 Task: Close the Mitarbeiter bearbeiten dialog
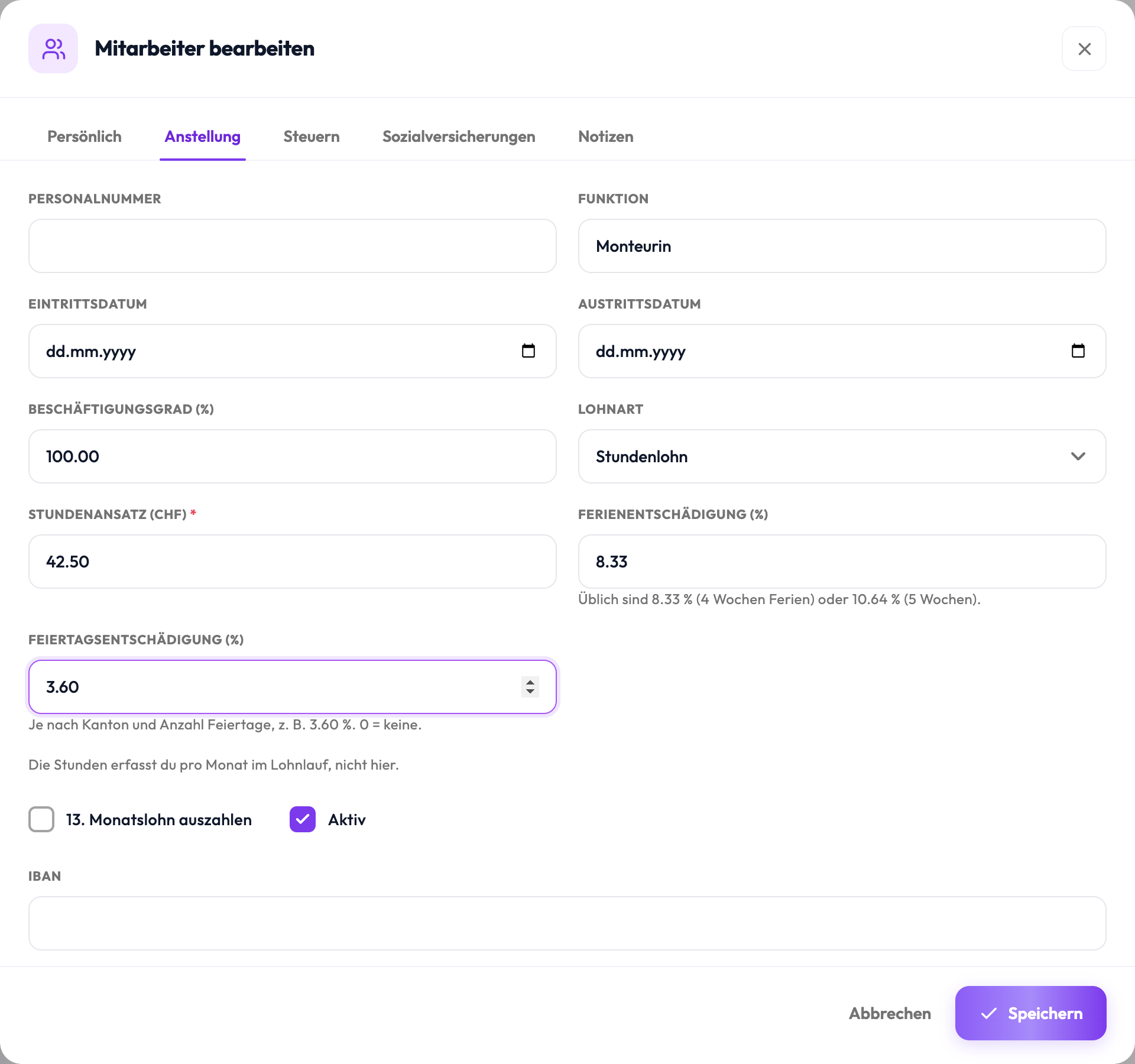click(x=1084, y=48)
